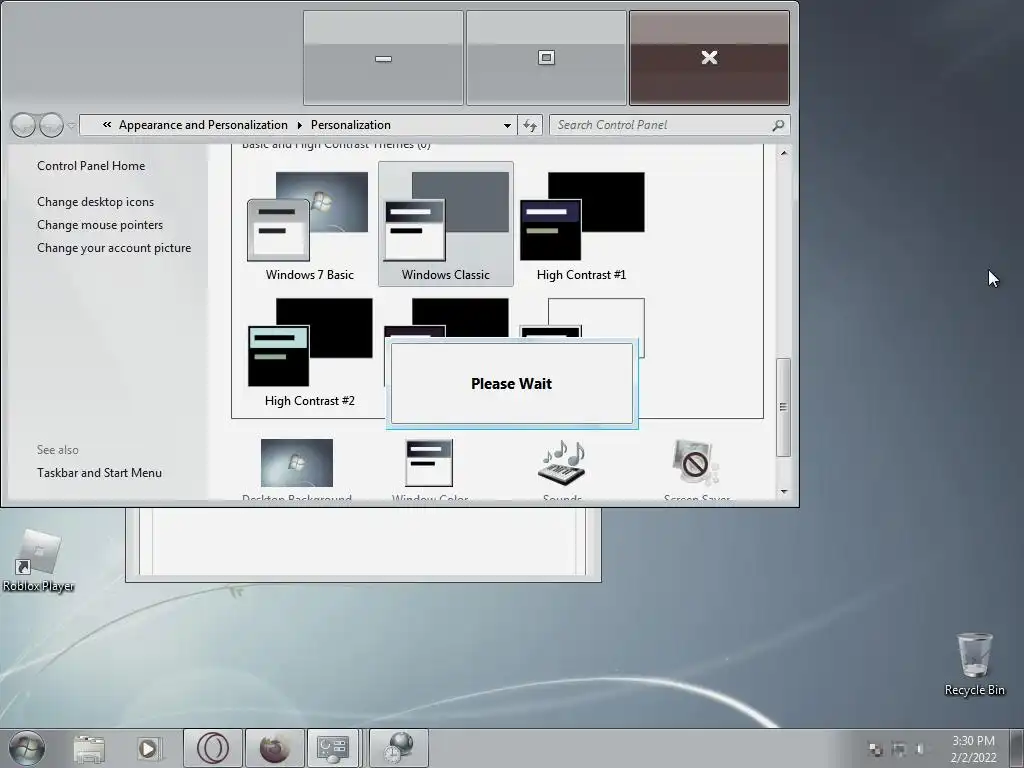Select the Windows Classic theme
Viewport: 1024px width, 768px height.
(x=445, y=224)
